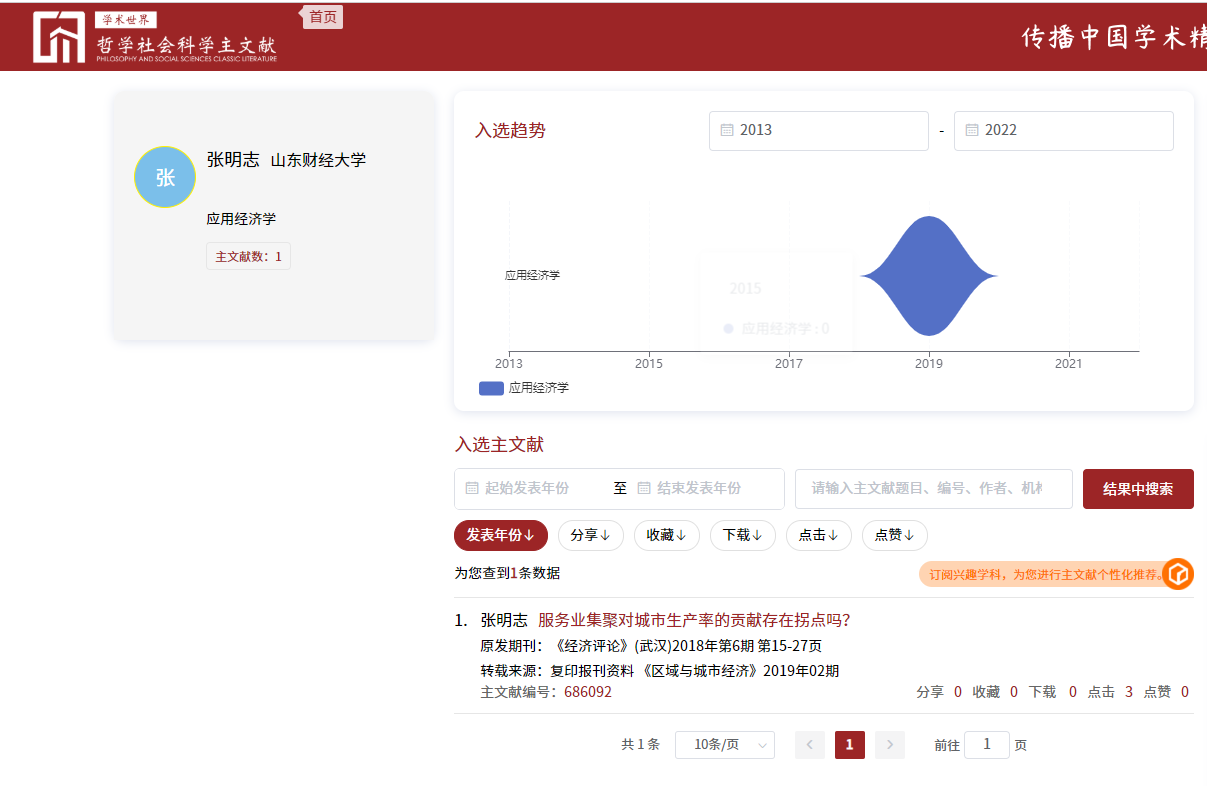Click calendar icon in 2013 start field
The image size is (1207, 786).
tap(727, 130)
